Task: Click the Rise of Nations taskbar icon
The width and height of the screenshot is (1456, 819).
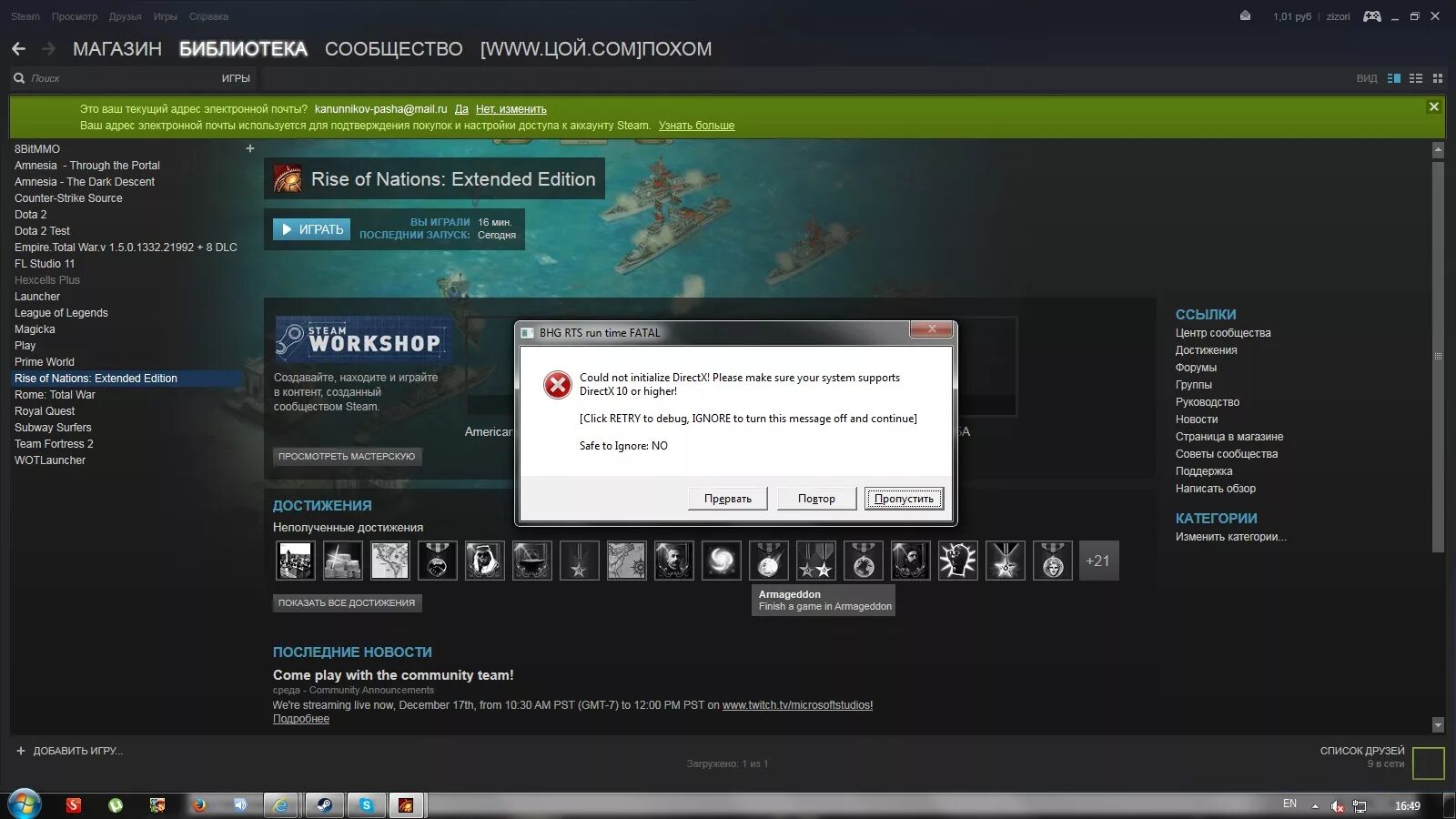Action: click(x=407, y=804)
